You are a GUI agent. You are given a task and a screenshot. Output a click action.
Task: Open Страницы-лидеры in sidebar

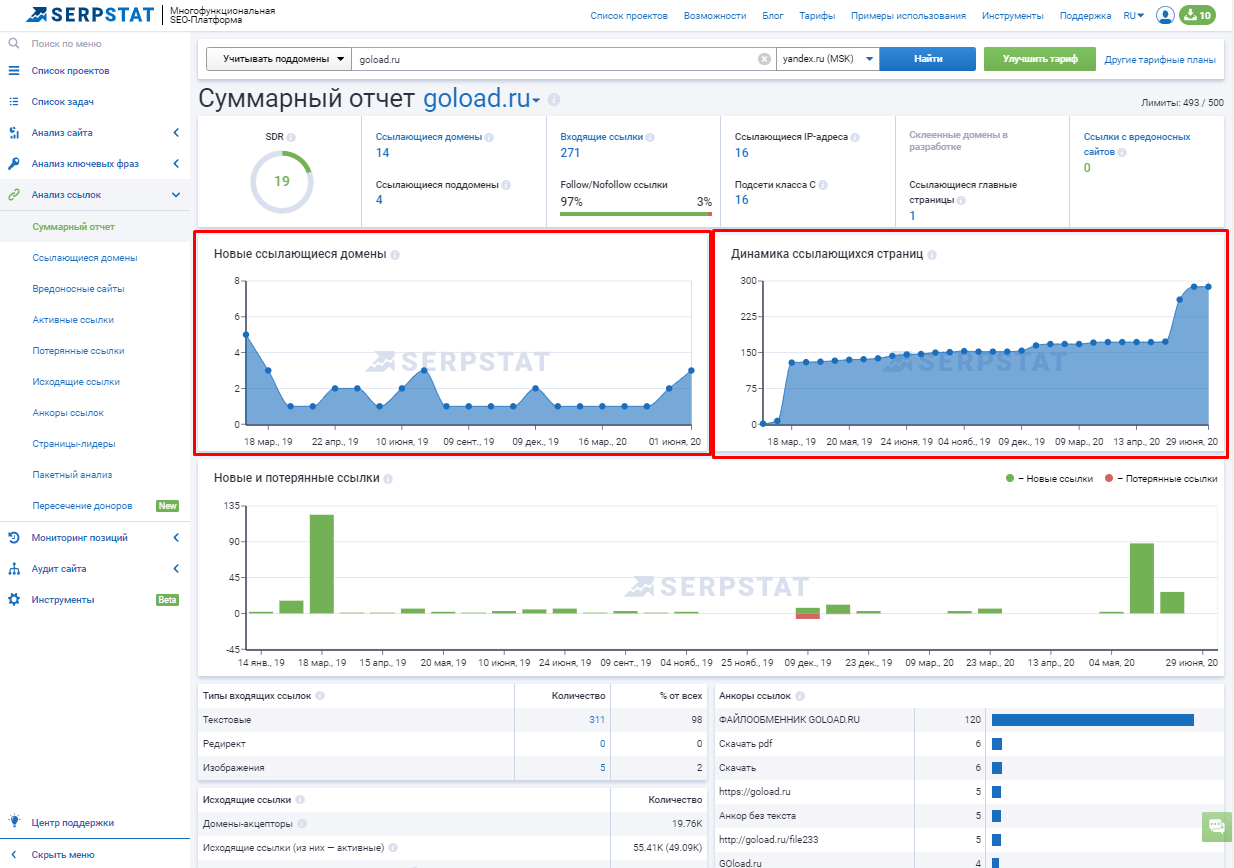pyautogui.click(x=74, y=444)
